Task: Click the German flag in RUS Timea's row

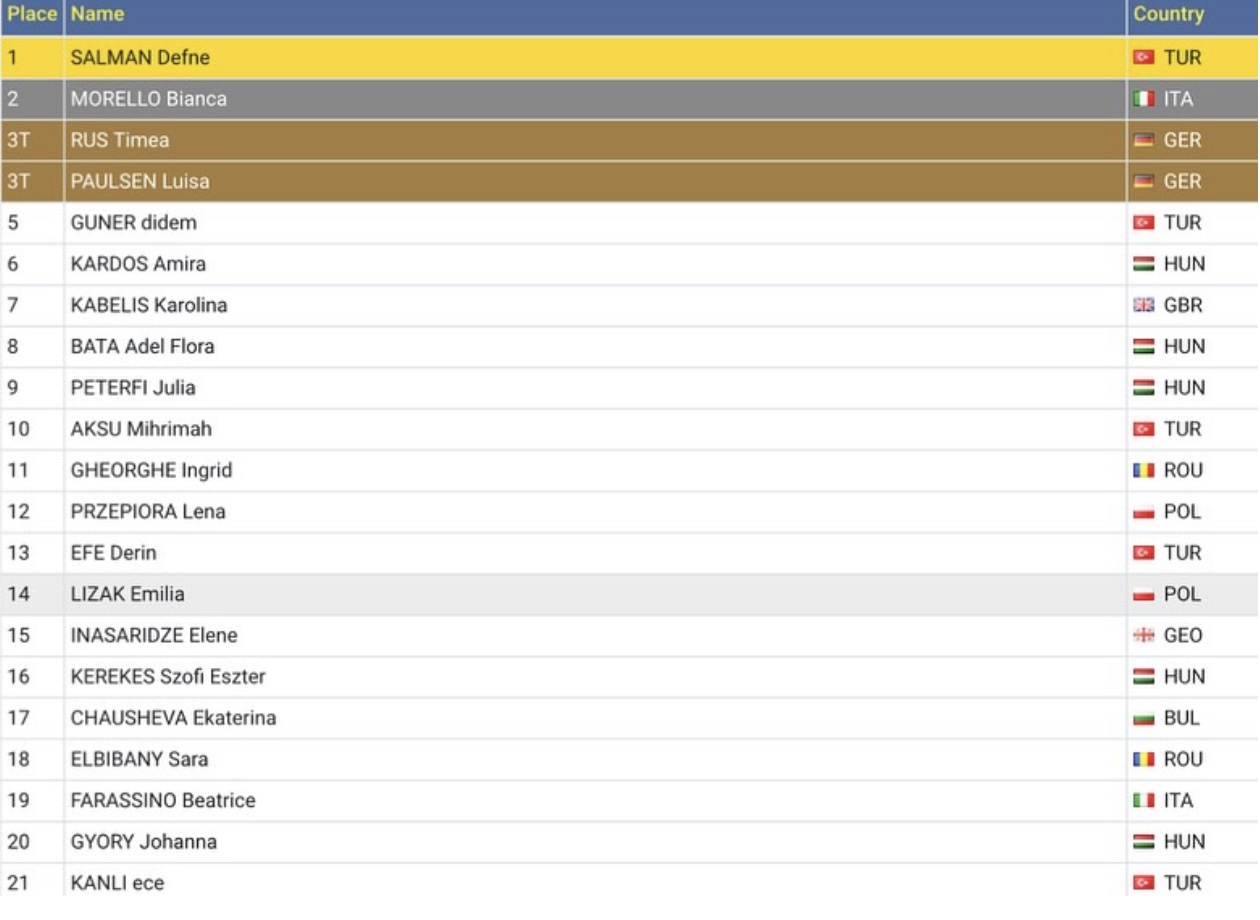Action: pos(1144,141)
